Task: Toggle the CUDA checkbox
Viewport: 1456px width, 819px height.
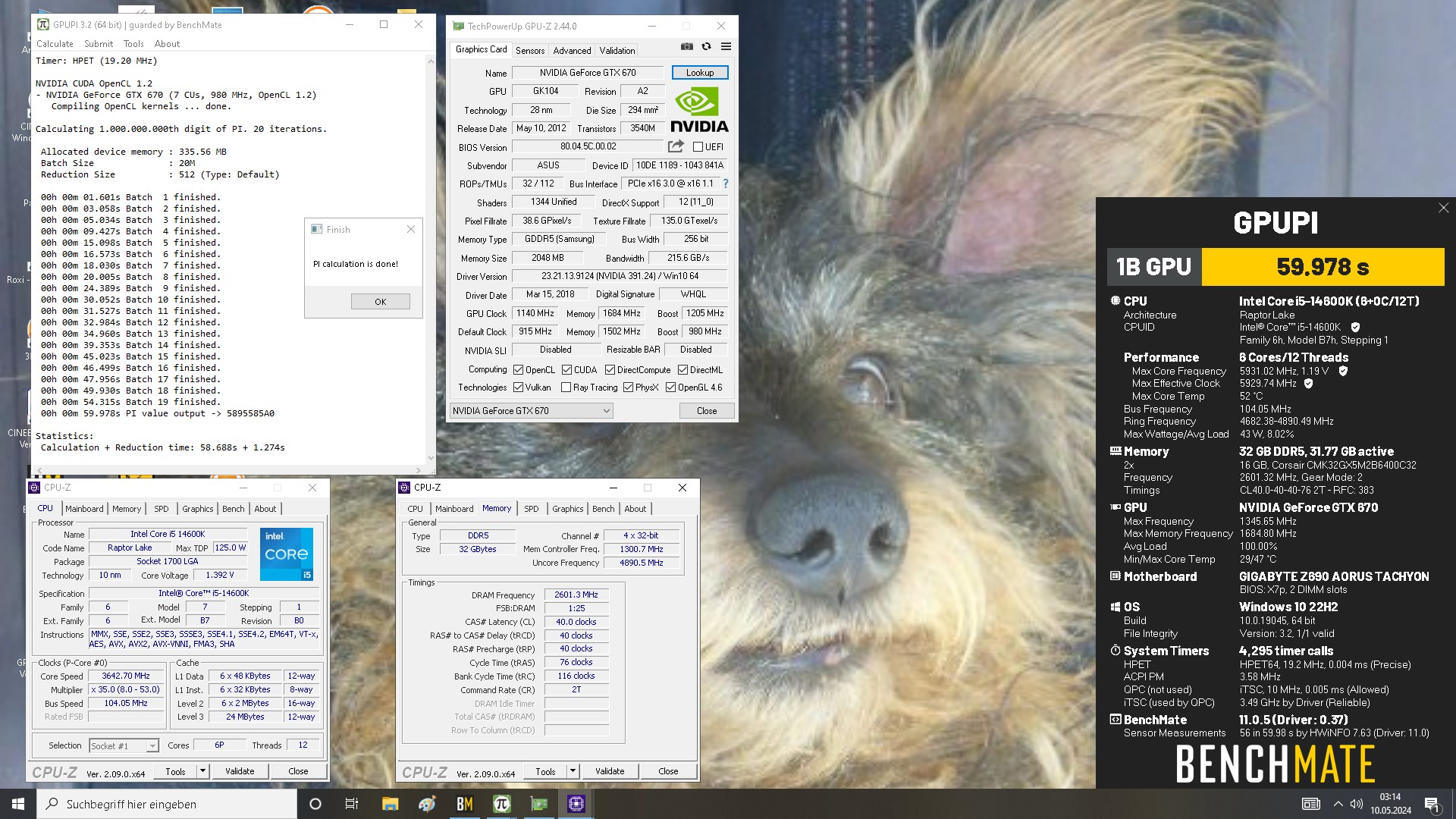Action: 566,370
